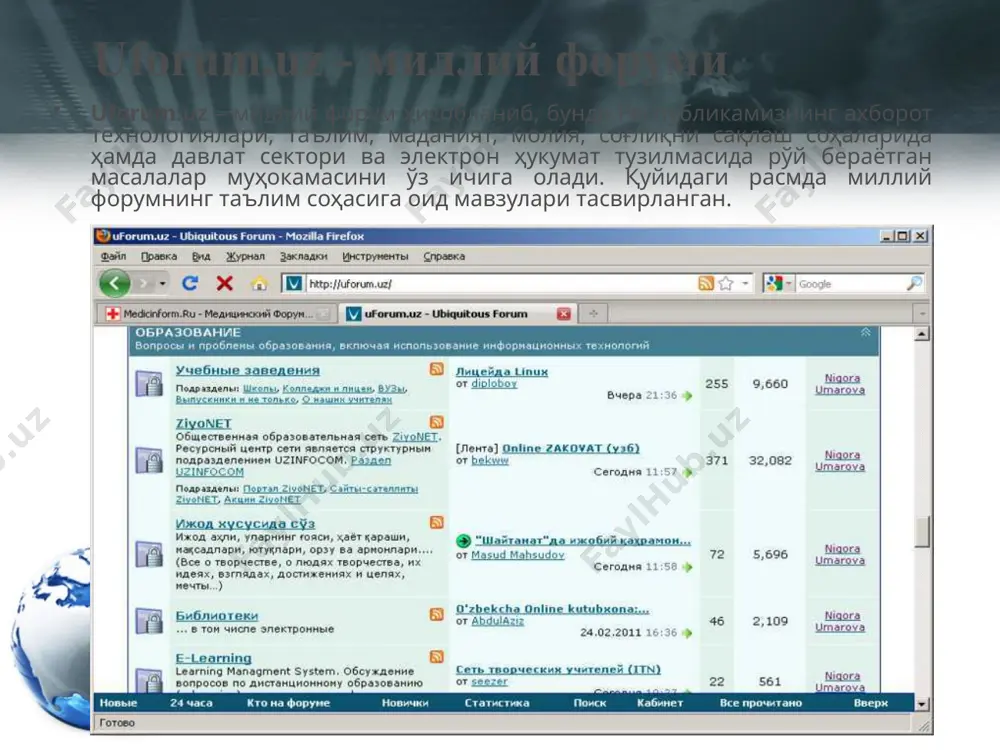Close the uForum.uz tab with red X
Image resolution: width=1000 pixels, height=750 pixels.
click(x=563, y=314)
